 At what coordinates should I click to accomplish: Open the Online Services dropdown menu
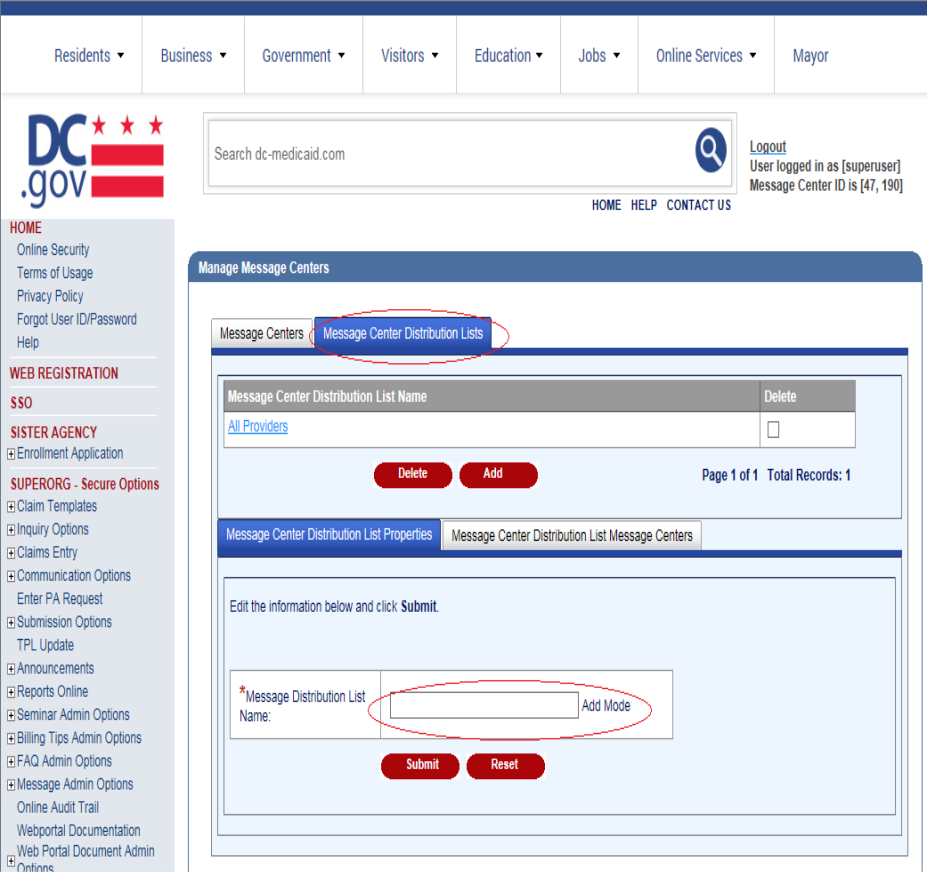point(706,56)
